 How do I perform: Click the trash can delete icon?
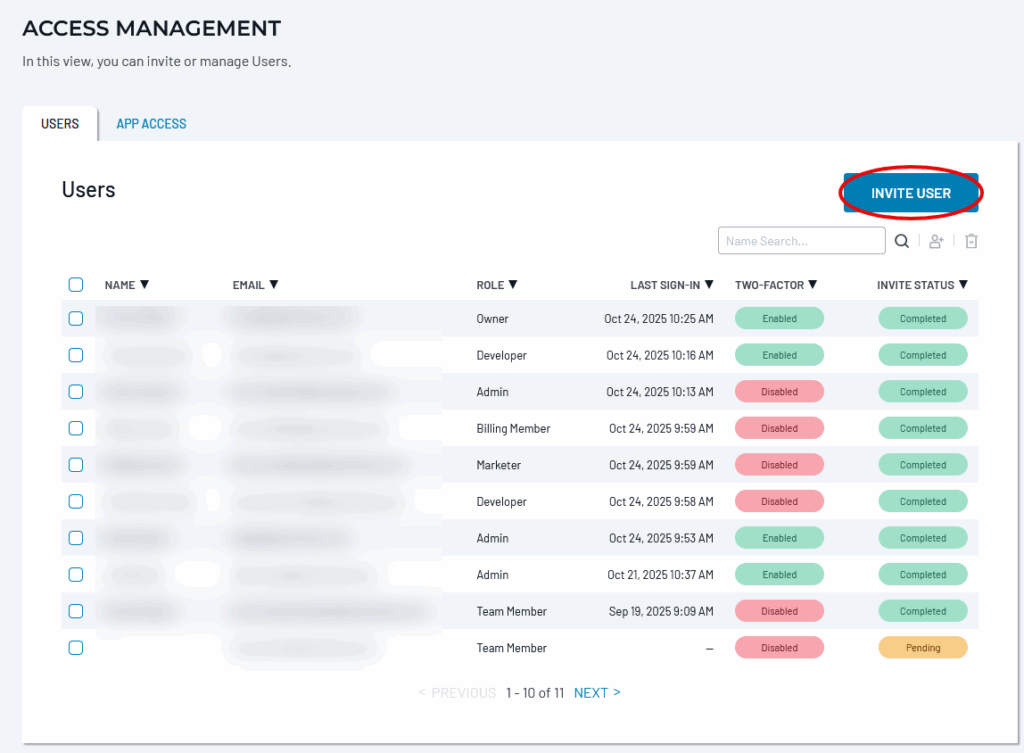tap(971, 241)
